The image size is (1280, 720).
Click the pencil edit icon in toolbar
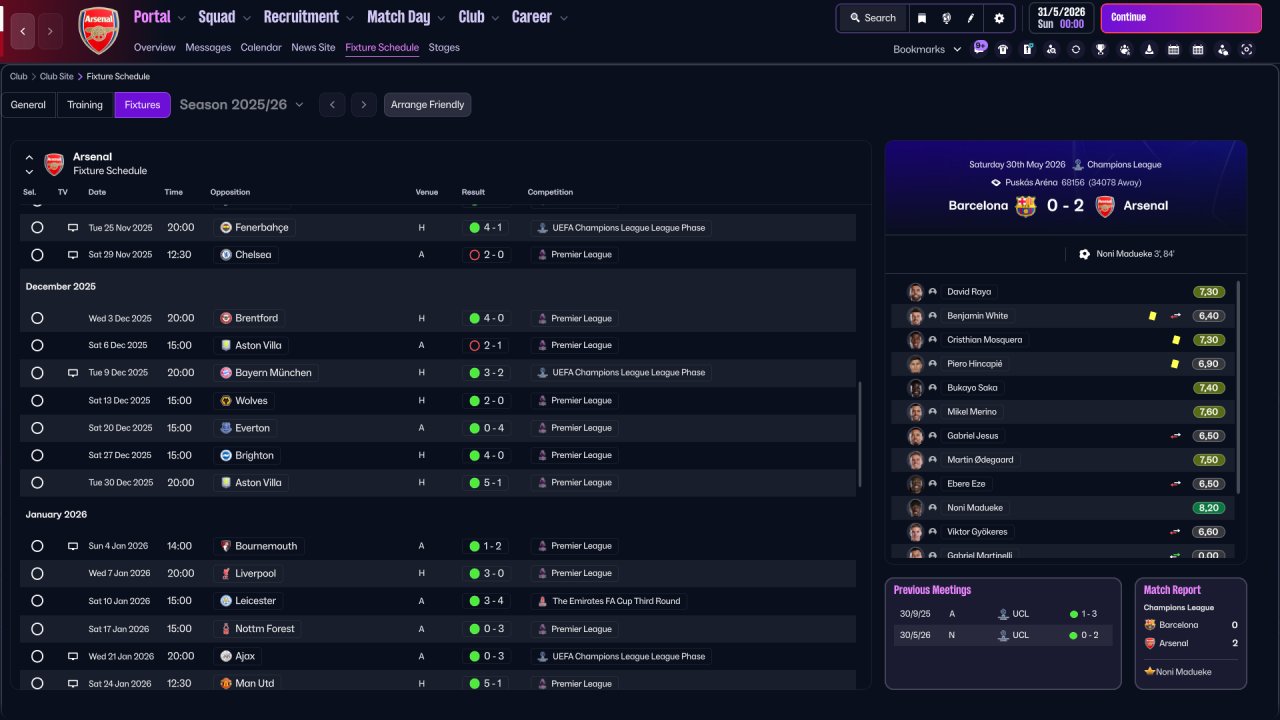tap(970, 18)
